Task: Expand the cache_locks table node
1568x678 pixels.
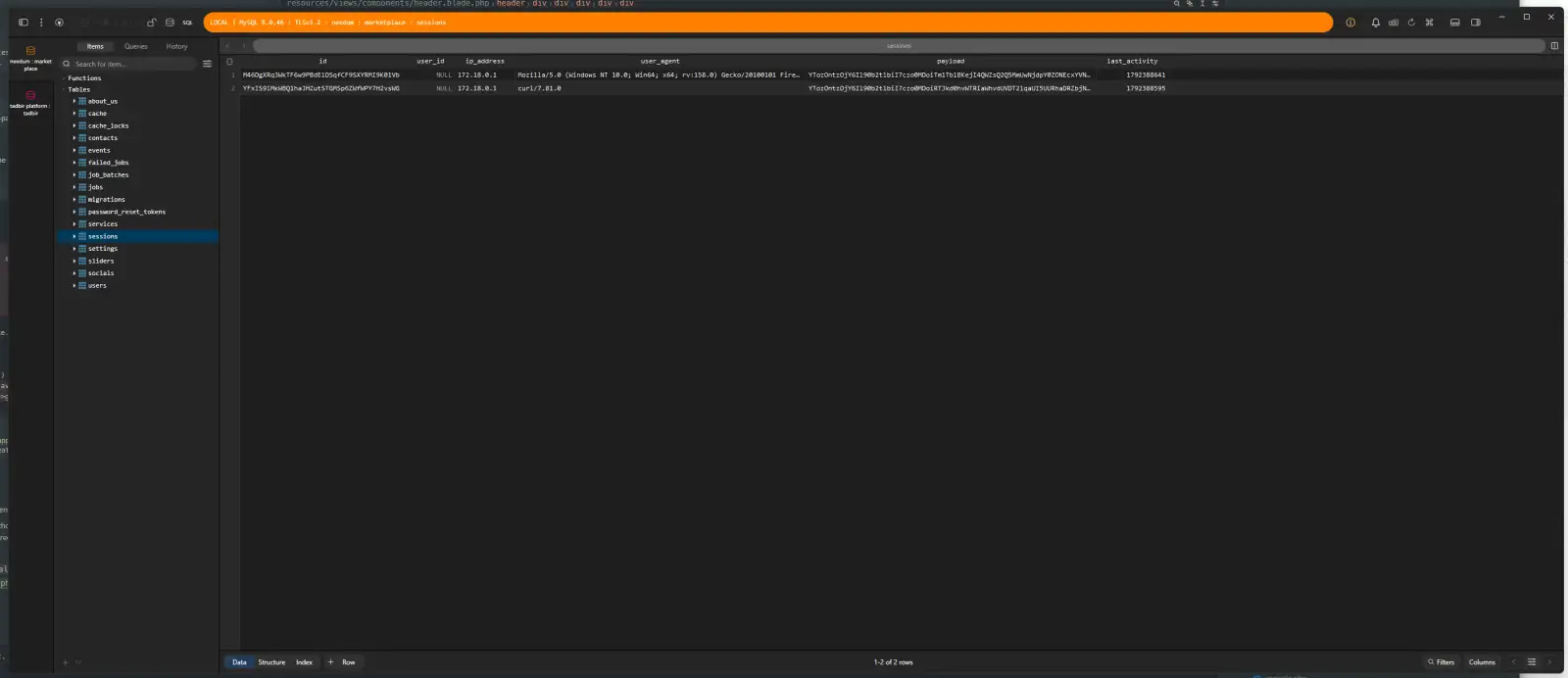Action: pyautogui.click(x=73, y=125)
